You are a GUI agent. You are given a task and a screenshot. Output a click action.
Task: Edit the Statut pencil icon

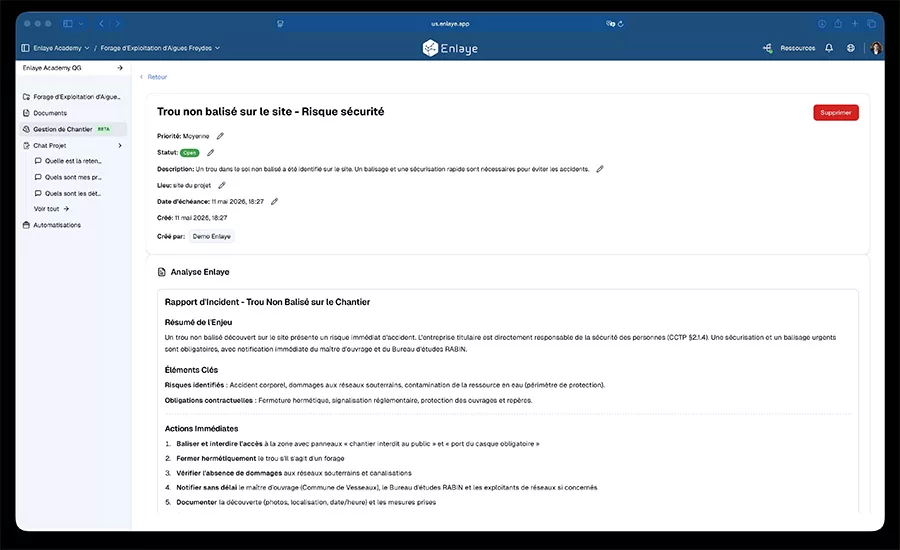(x=211, y=153)
